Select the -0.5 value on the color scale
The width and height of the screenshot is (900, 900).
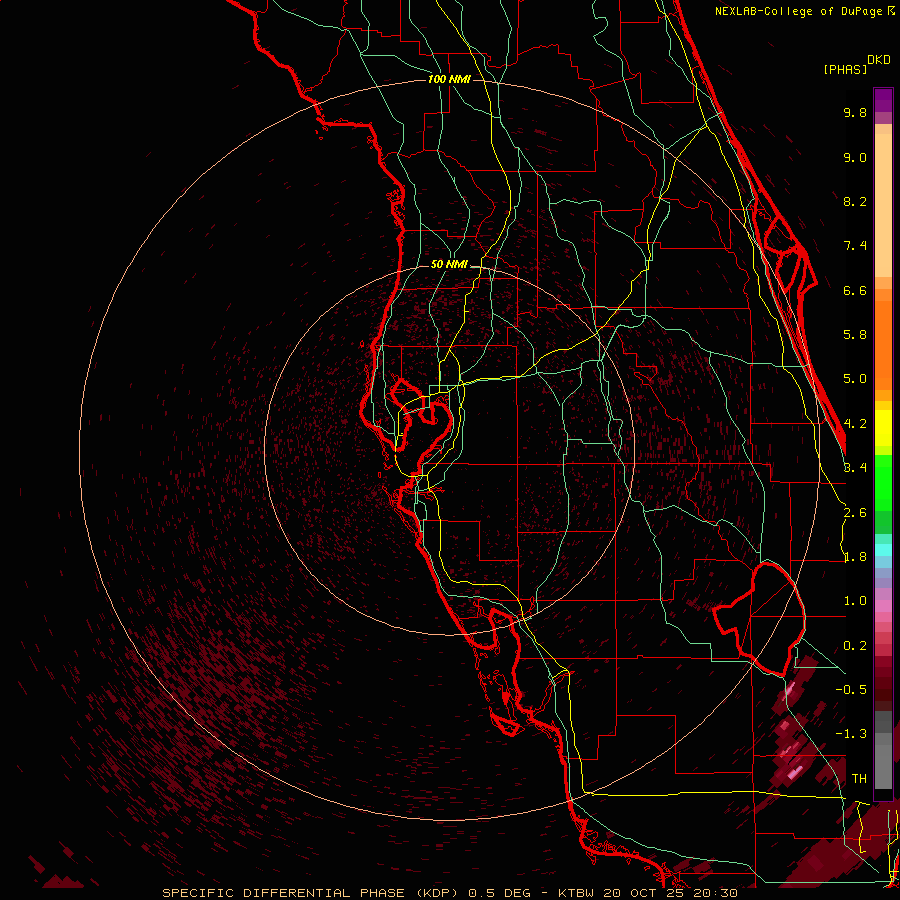[851, 689]
